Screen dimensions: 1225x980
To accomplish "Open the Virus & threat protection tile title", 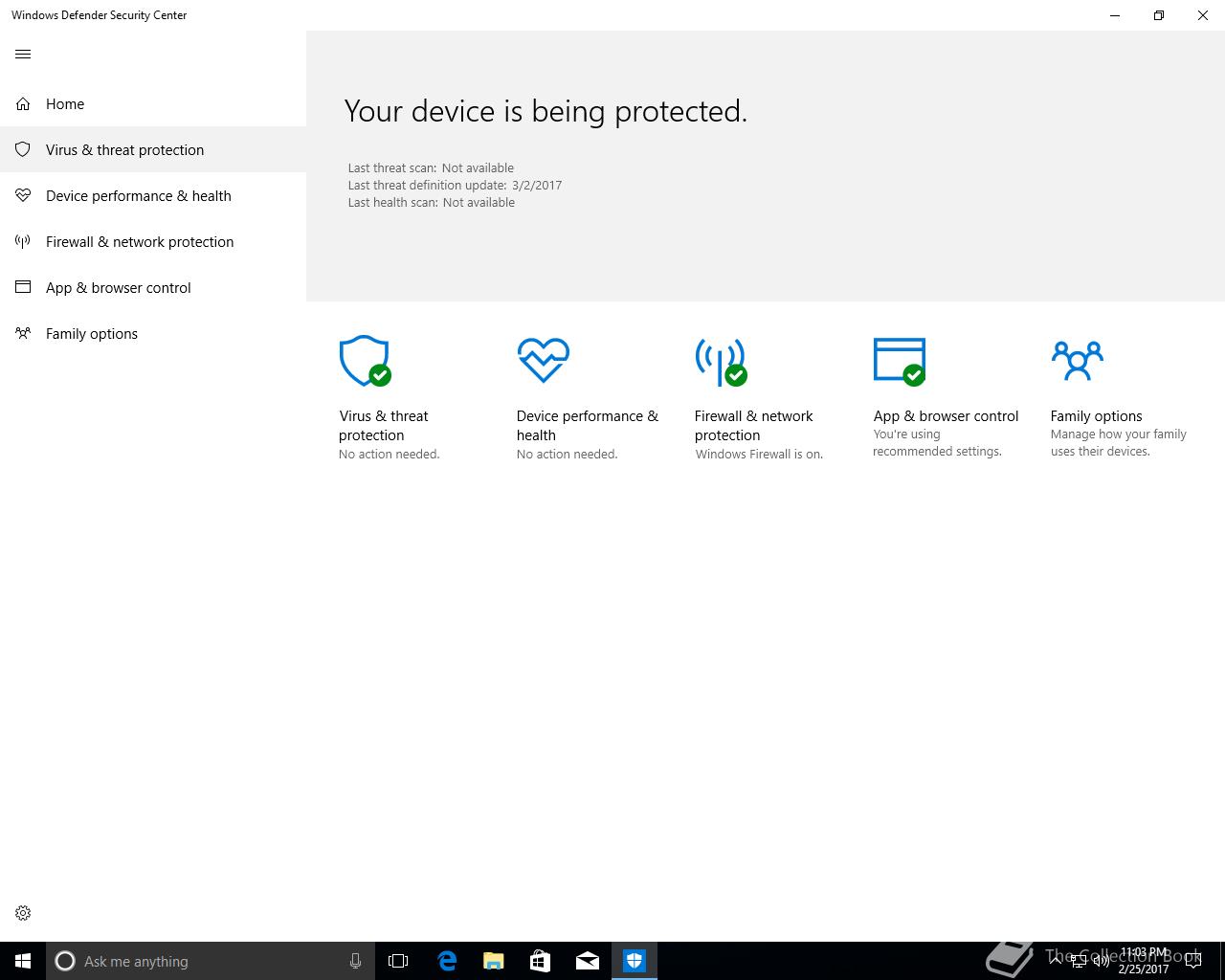I will 383,425.
